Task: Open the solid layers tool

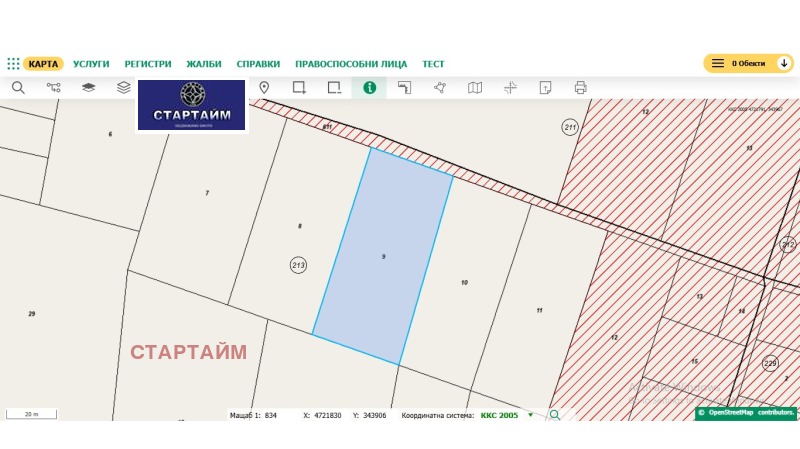Action: click(x=88, y=88)
